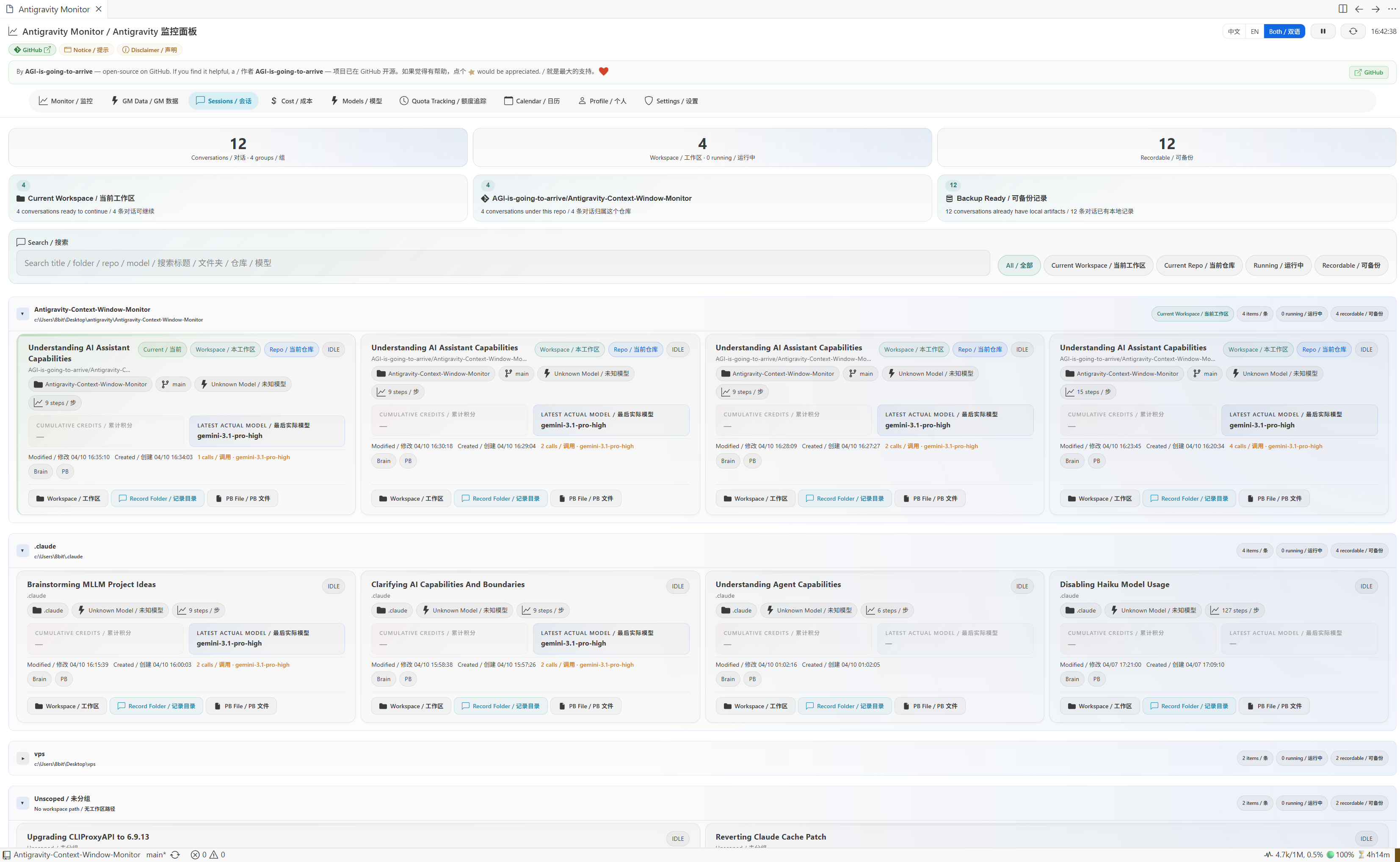Click the repo diamond icon beside AGI-is-going-to-arrive

pyautogui.click(x=485, y=198)
